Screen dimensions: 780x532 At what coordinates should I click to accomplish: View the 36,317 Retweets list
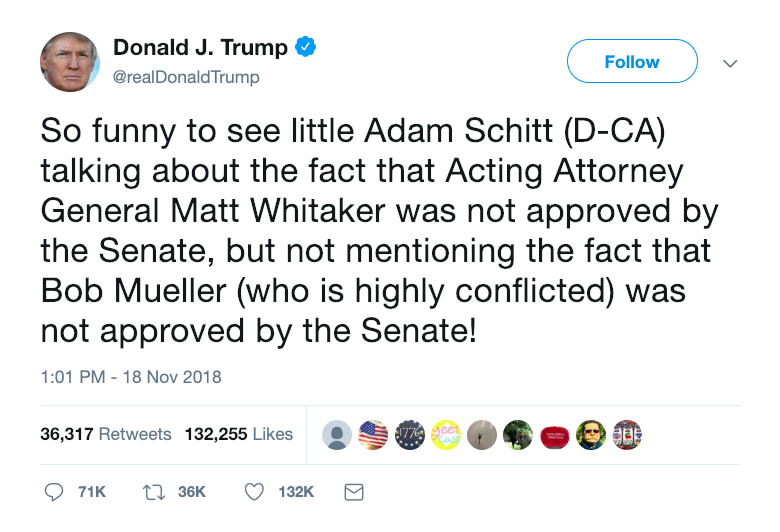click(x=106, y=434)
